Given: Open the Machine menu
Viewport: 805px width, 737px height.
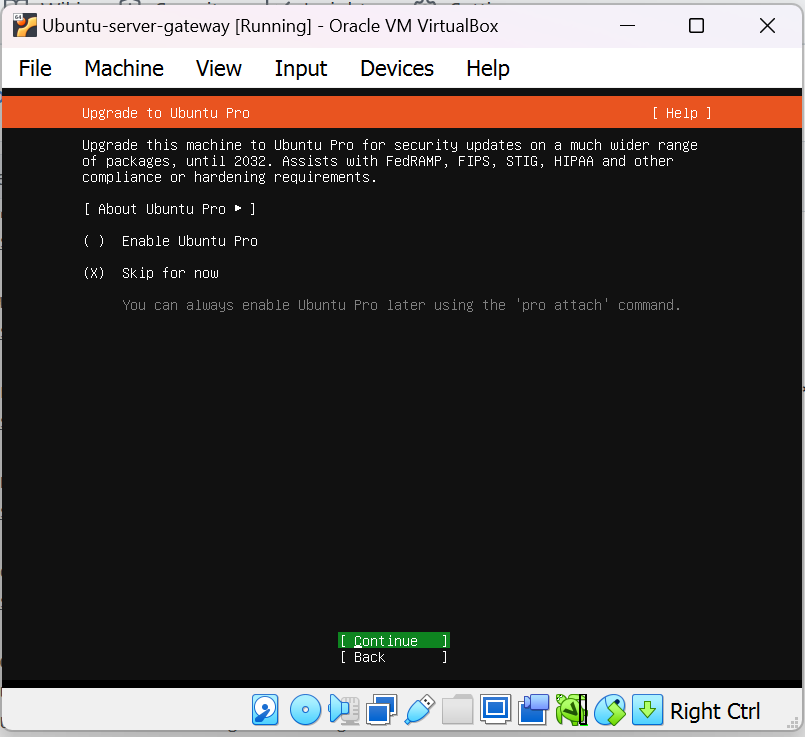Looking at the screenshot, I should [x=124, y=68].
